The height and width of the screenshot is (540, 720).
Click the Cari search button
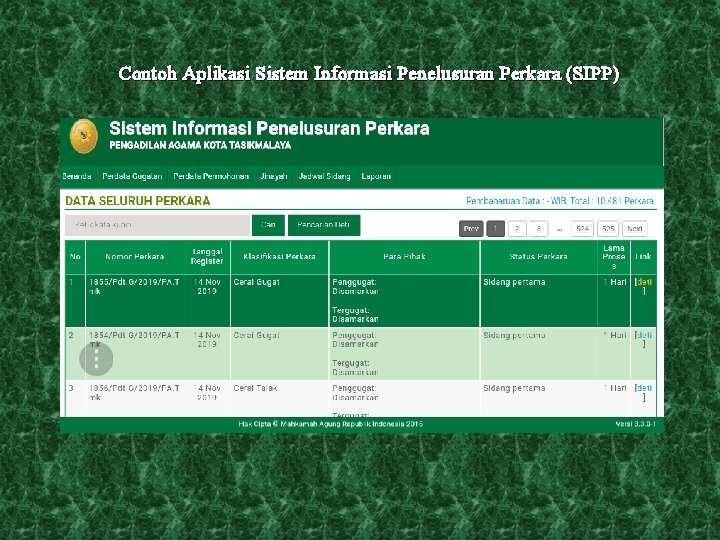[x=268, y=225]
